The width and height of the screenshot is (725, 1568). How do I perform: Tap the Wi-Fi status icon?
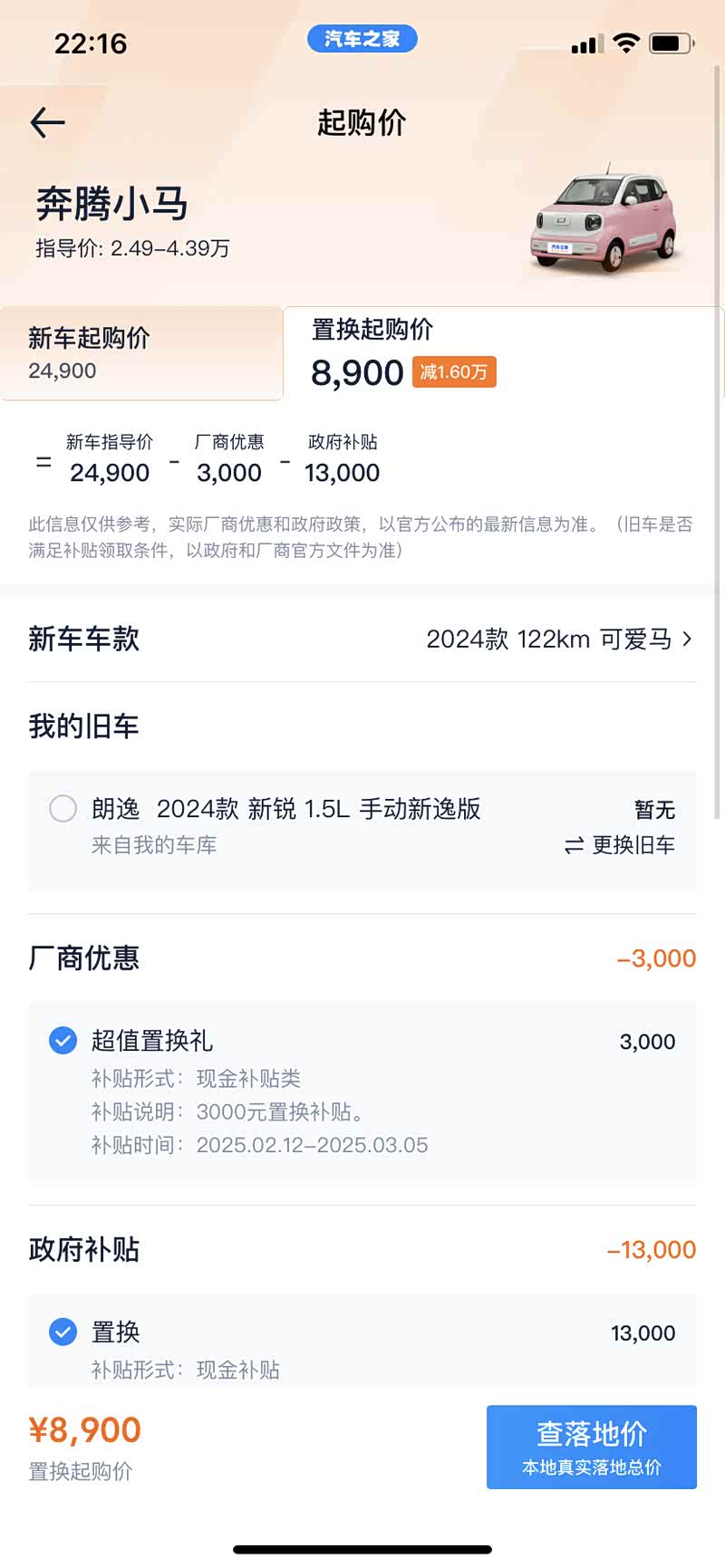click(x=625, y=43)
